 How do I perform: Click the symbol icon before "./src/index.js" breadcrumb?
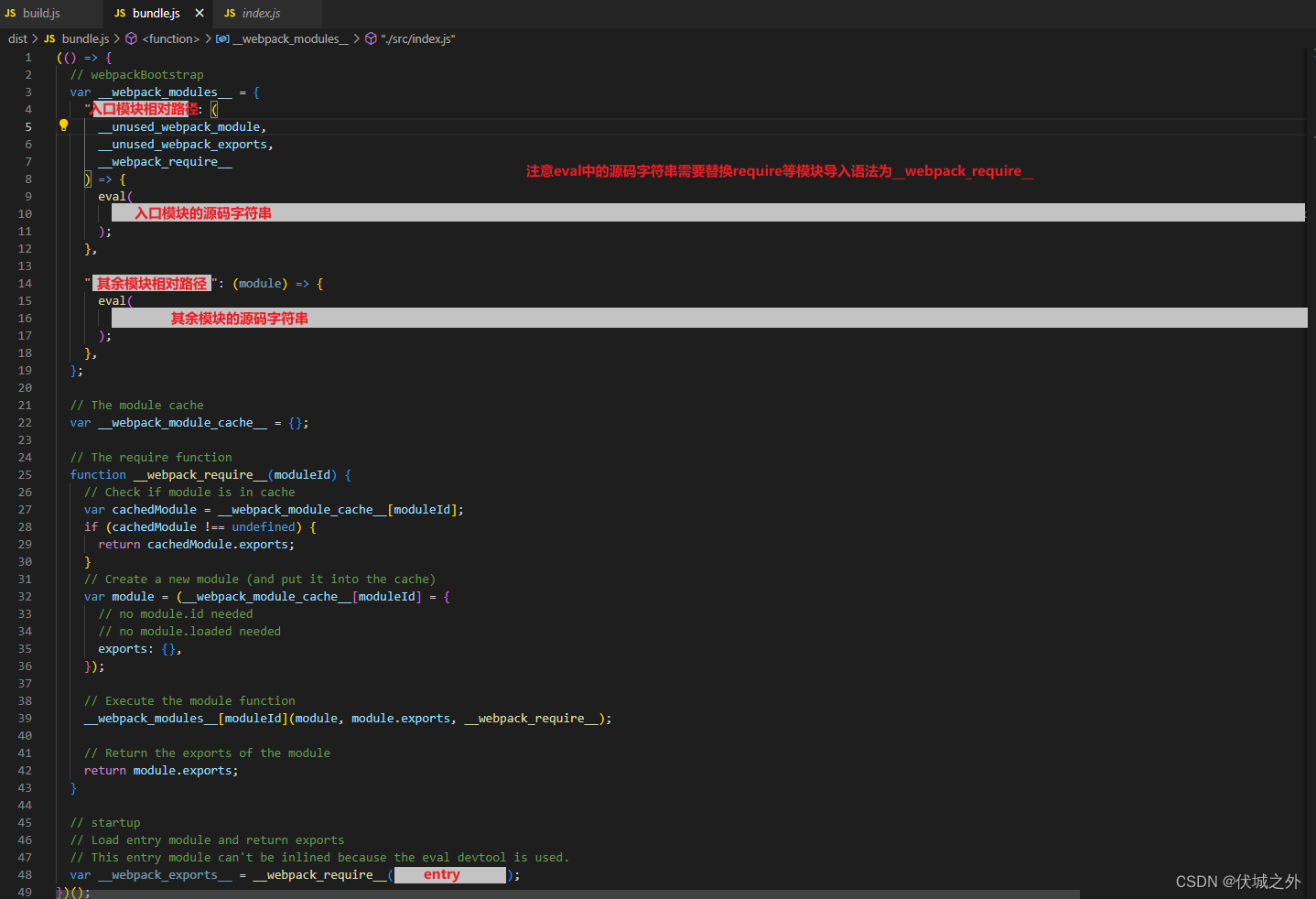(372, 38)
